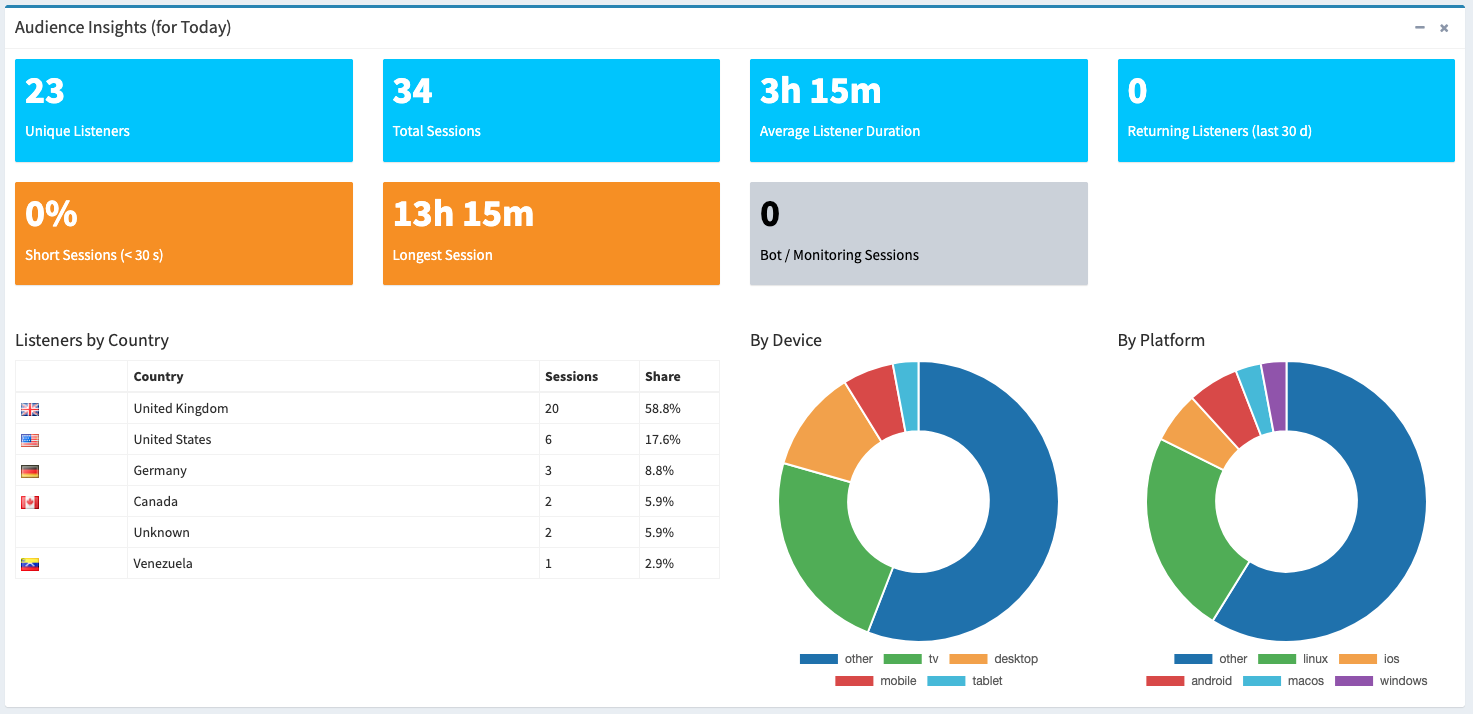Click the Bot / Monitoring Sessions card
Viewport: 1473px width, 714px height.
[919, 233]
